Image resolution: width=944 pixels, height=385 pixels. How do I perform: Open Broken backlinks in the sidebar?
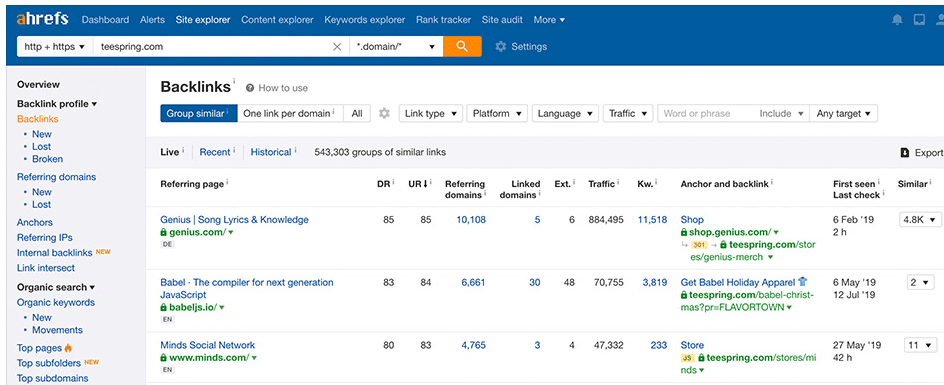[48, 159]
